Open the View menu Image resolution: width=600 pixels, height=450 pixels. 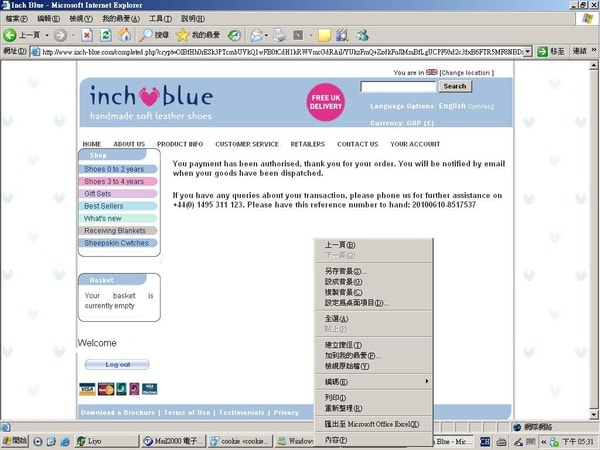point(81,18)
